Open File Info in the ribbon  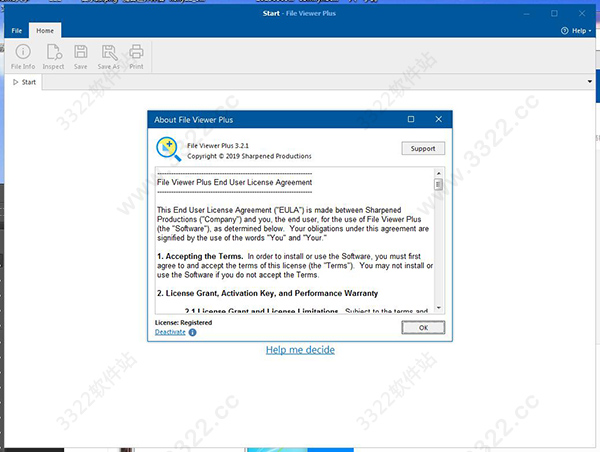coord(23,57)
